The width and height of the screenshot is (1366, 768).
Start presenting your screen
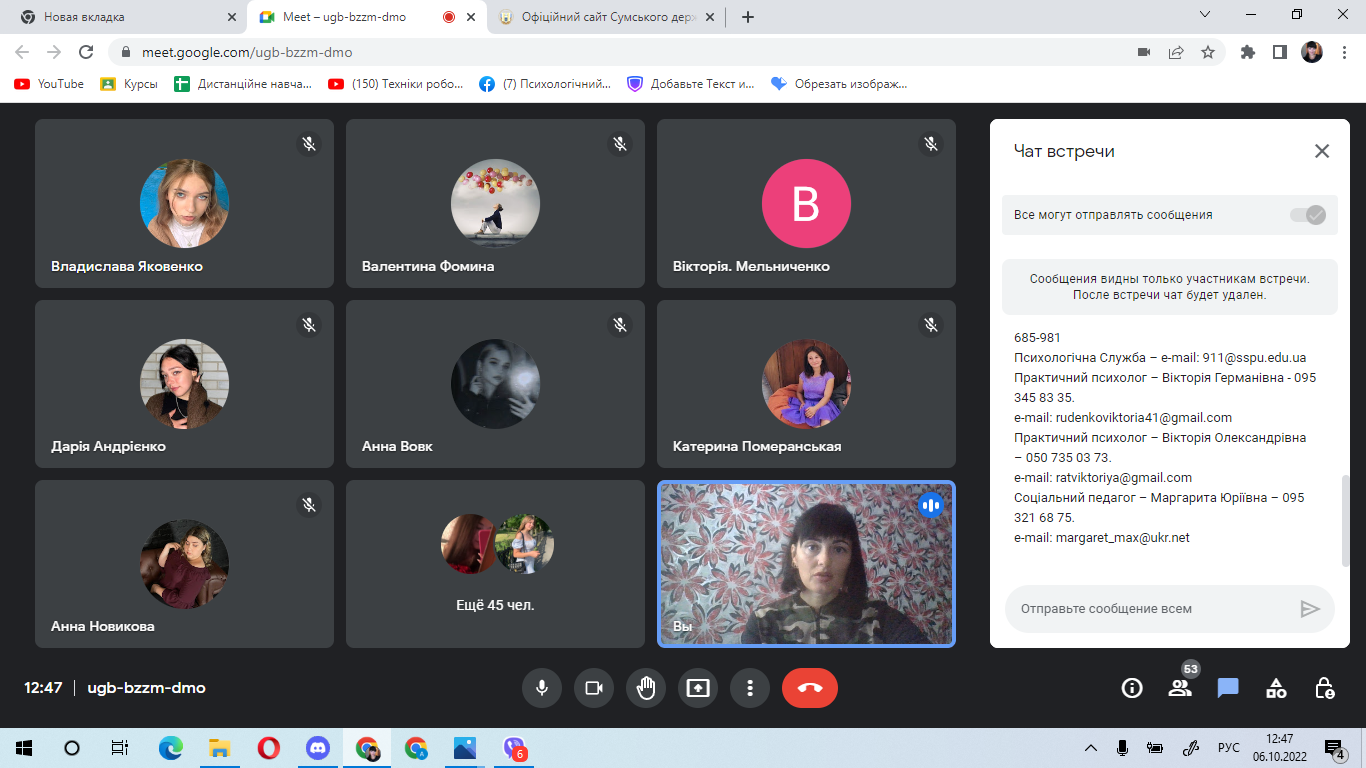point(698,688)
